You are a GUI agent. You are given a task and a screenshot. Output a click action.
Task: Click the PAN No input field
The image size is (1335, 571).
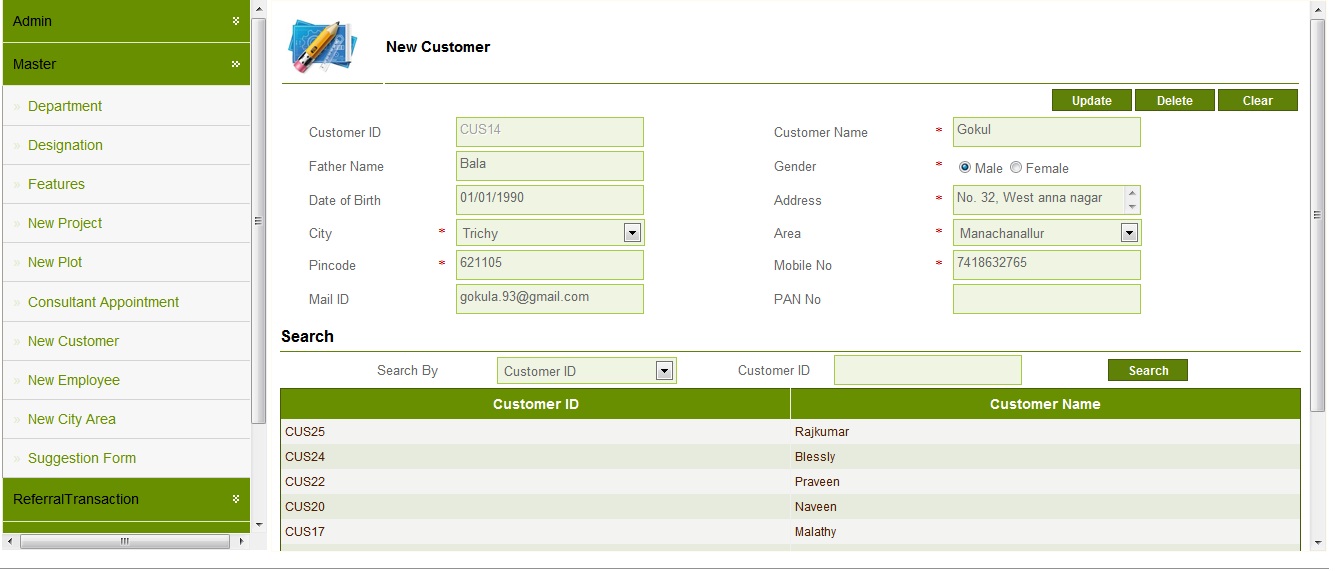click(x=1046, y=299)
